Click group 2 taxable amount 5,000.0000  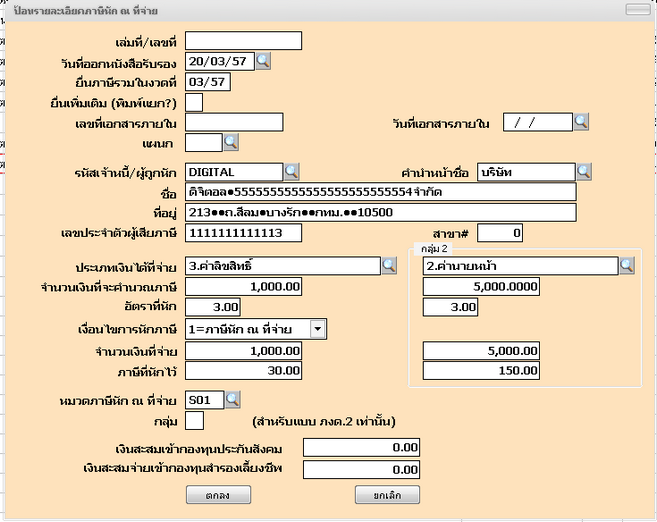pos(481,287)
